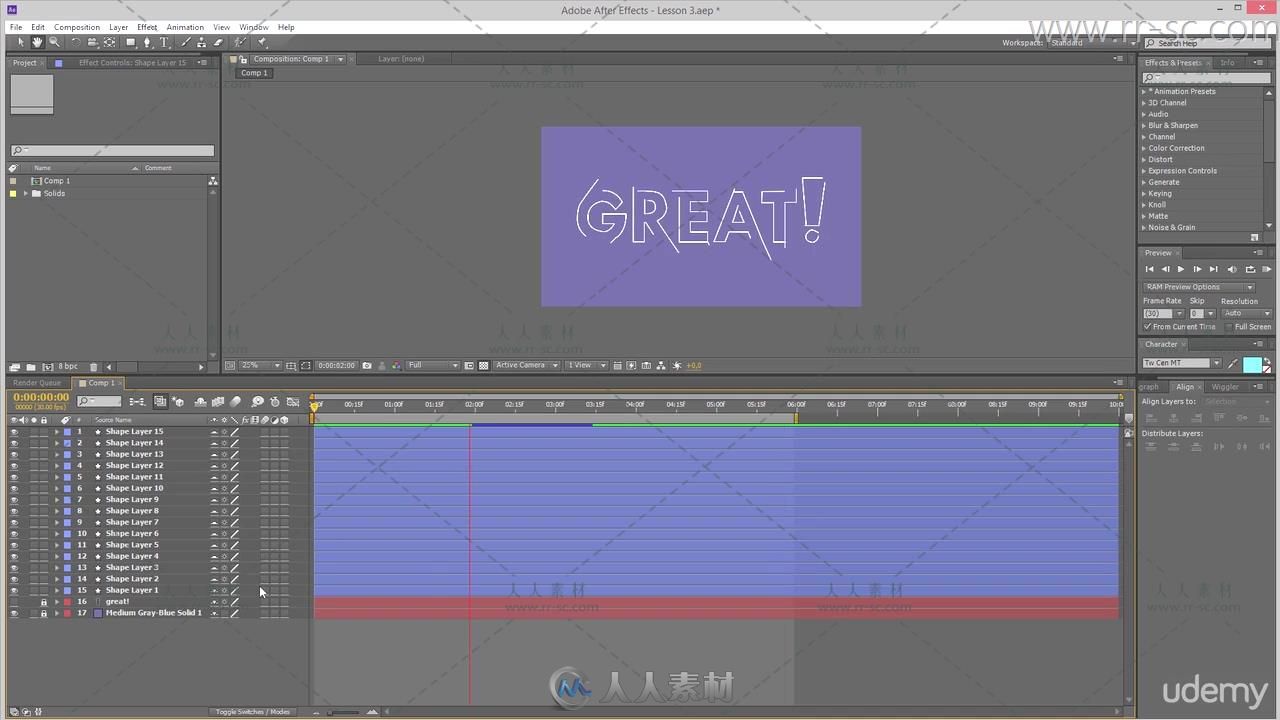Play the preview with Play button
This screenshot has width=1280, height=720.
1181,269
